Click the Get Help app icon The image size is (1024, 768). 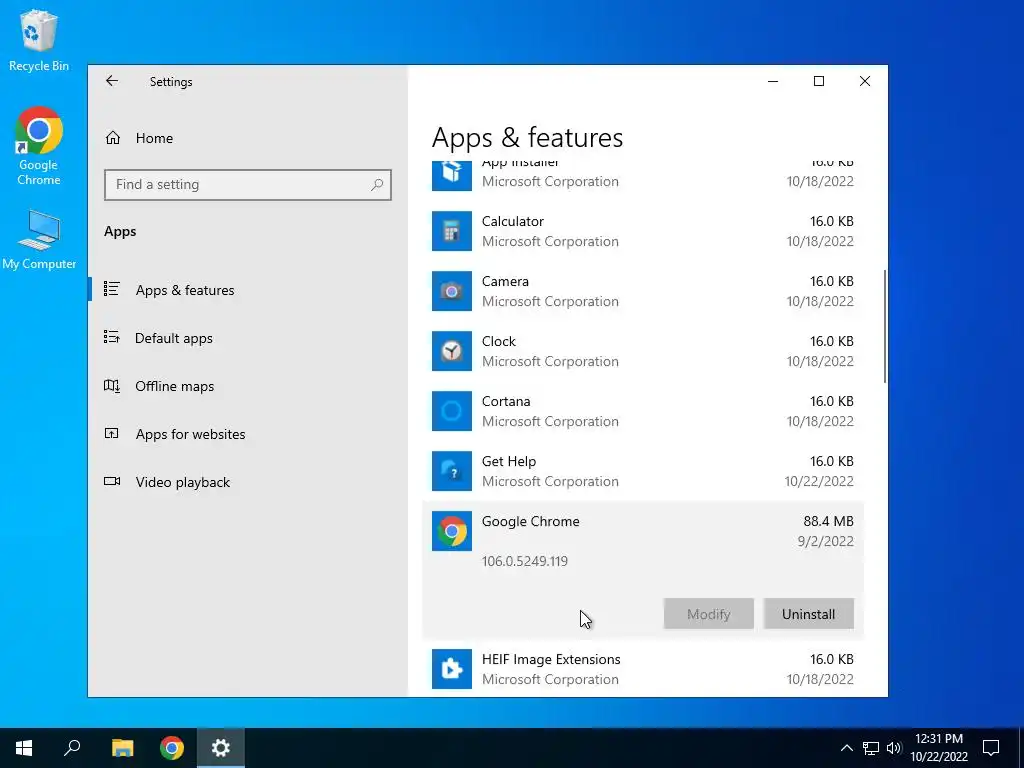tap(451, 472)
